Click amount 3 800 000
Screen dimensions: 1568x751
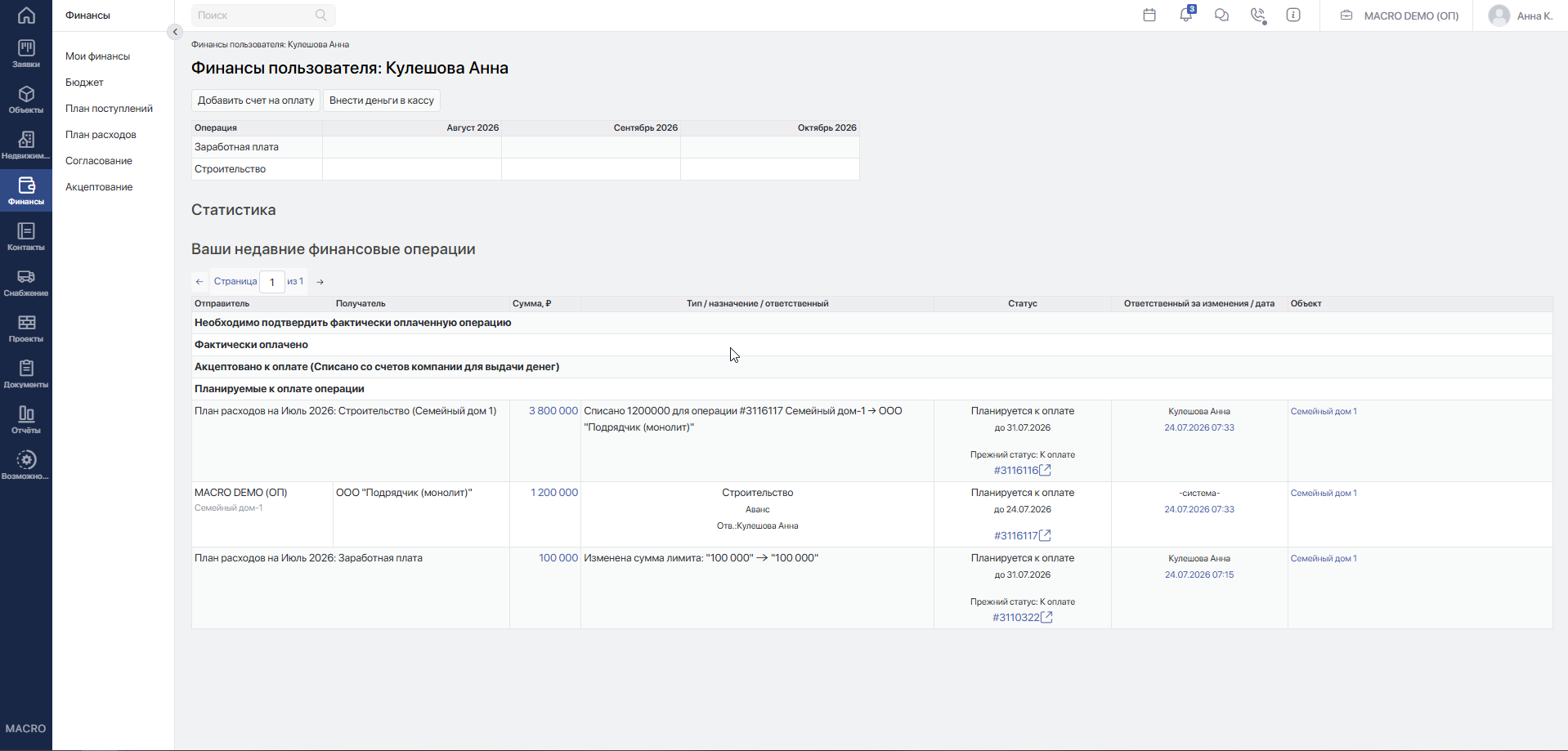coord(553,411)
